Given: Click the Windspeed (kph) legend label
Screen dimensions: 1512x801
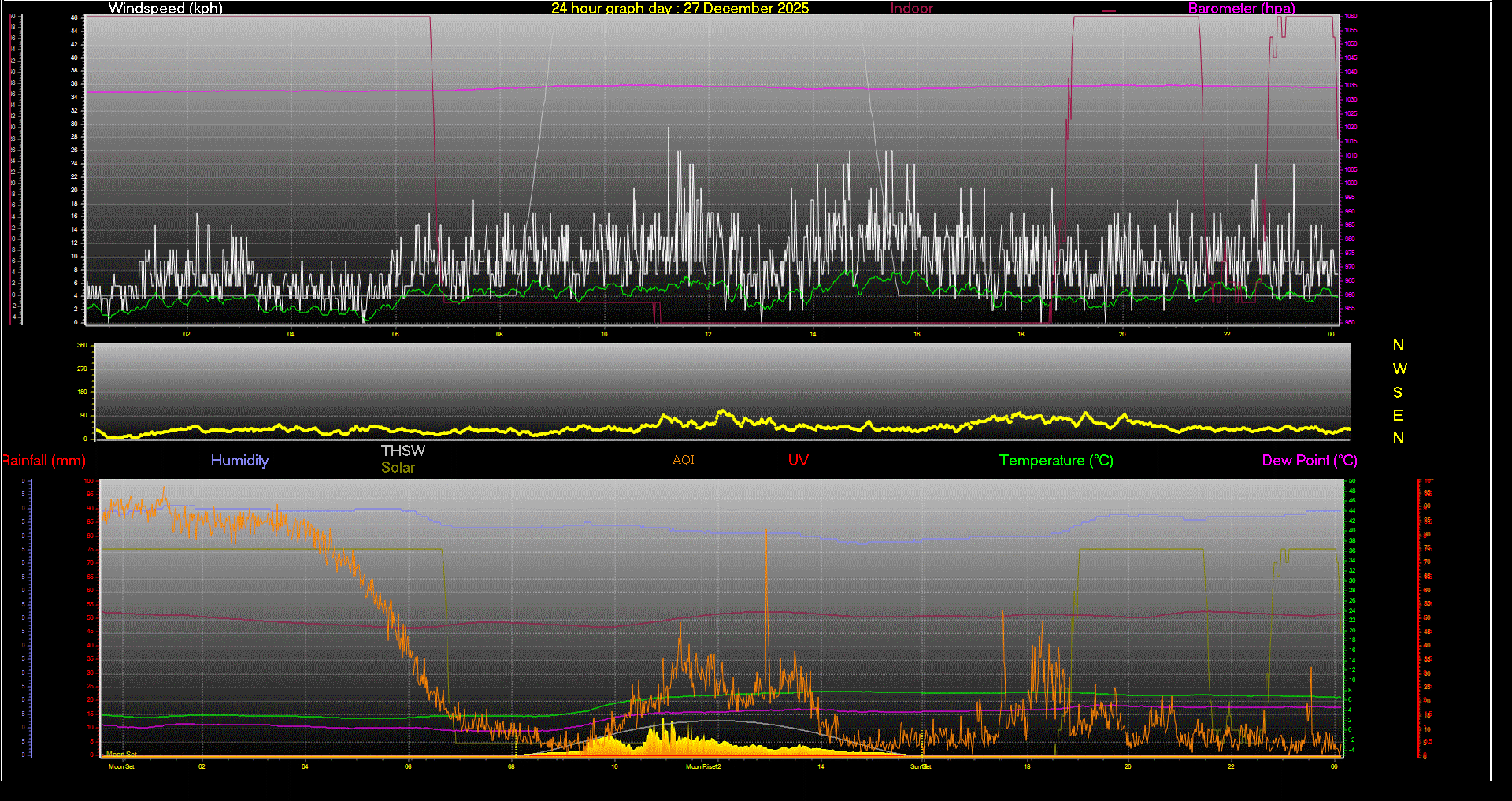Looking at the screenshot, I should (x=165, y=9).
